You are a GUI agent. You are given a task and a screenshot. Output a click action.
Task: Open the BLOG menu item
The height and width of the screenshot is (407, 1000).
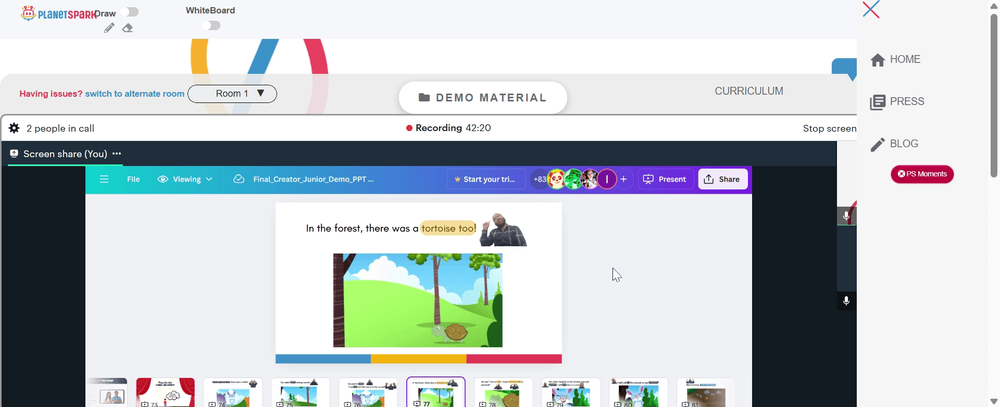[904, 144]
